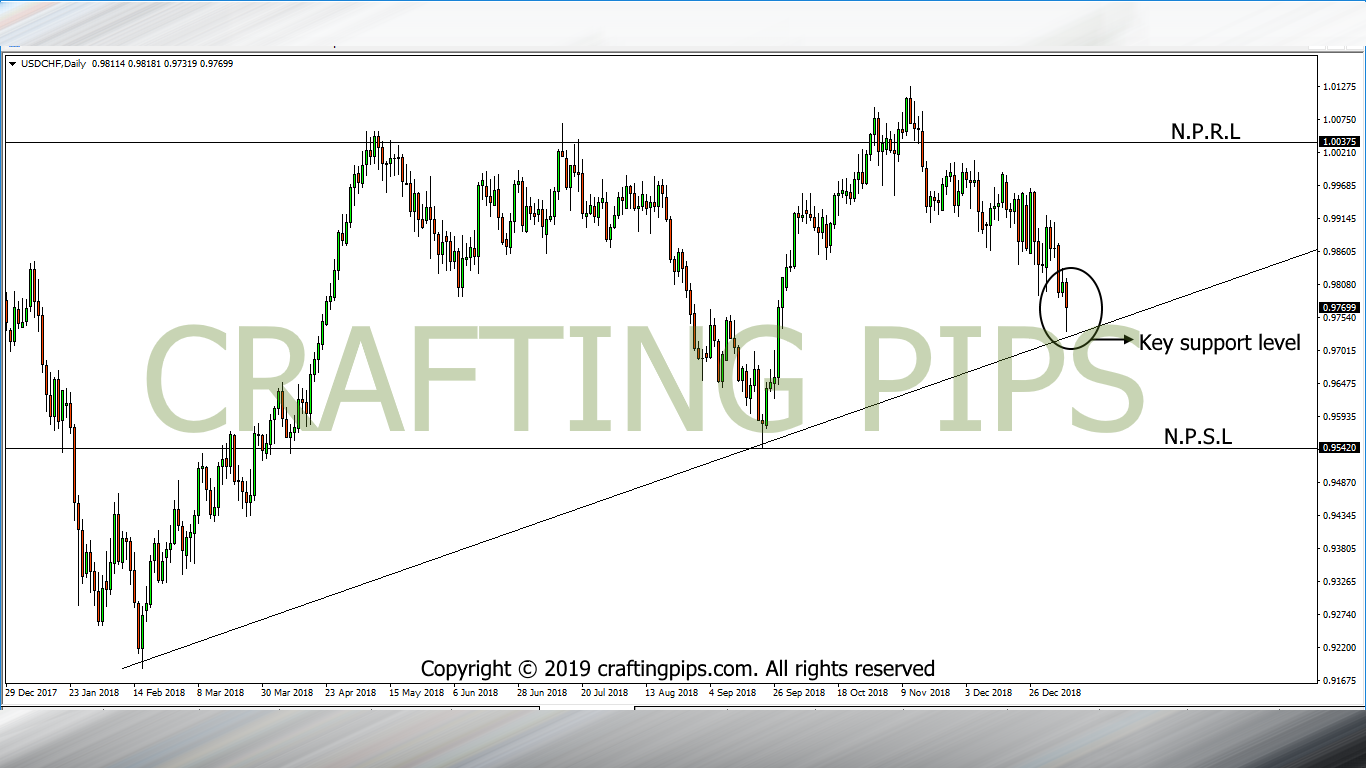Screen dimensions: 1366x768
Task: Select the 0.97699 close value in the header
Action: pyautogui.click(x=217, y=64)
